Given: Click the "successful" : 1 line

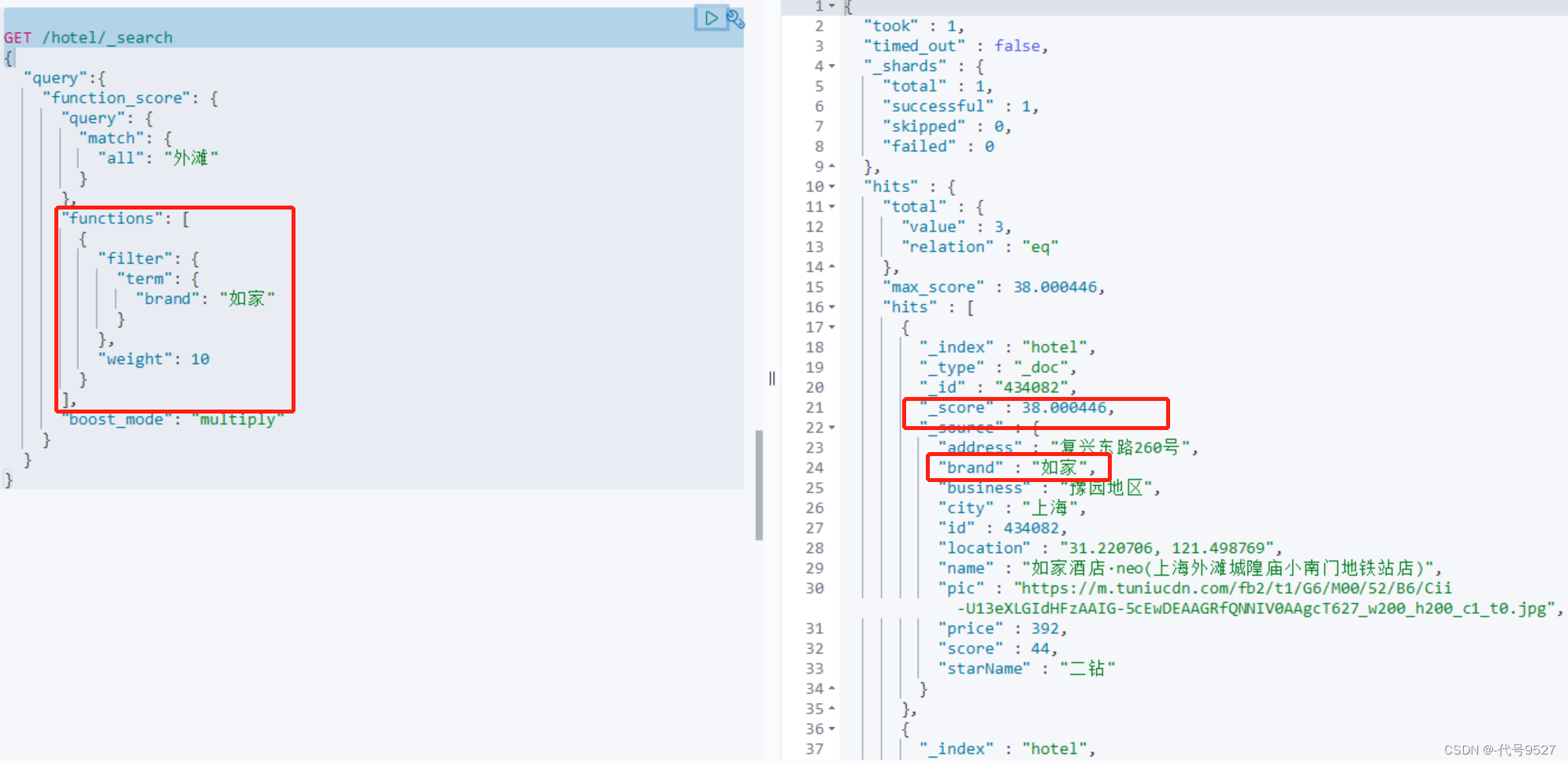Looking at the screenshot, I should pos(960,106).
